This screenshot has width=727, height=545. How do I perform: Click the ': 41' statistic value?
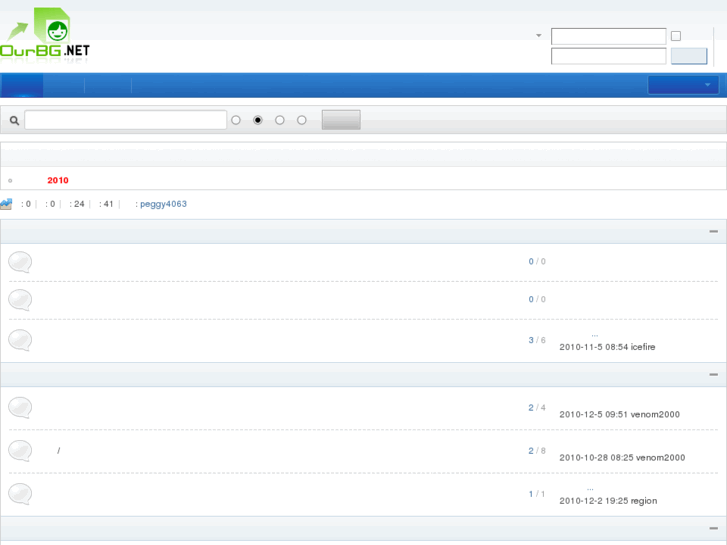pyautogui.click(x=106, y=204)
